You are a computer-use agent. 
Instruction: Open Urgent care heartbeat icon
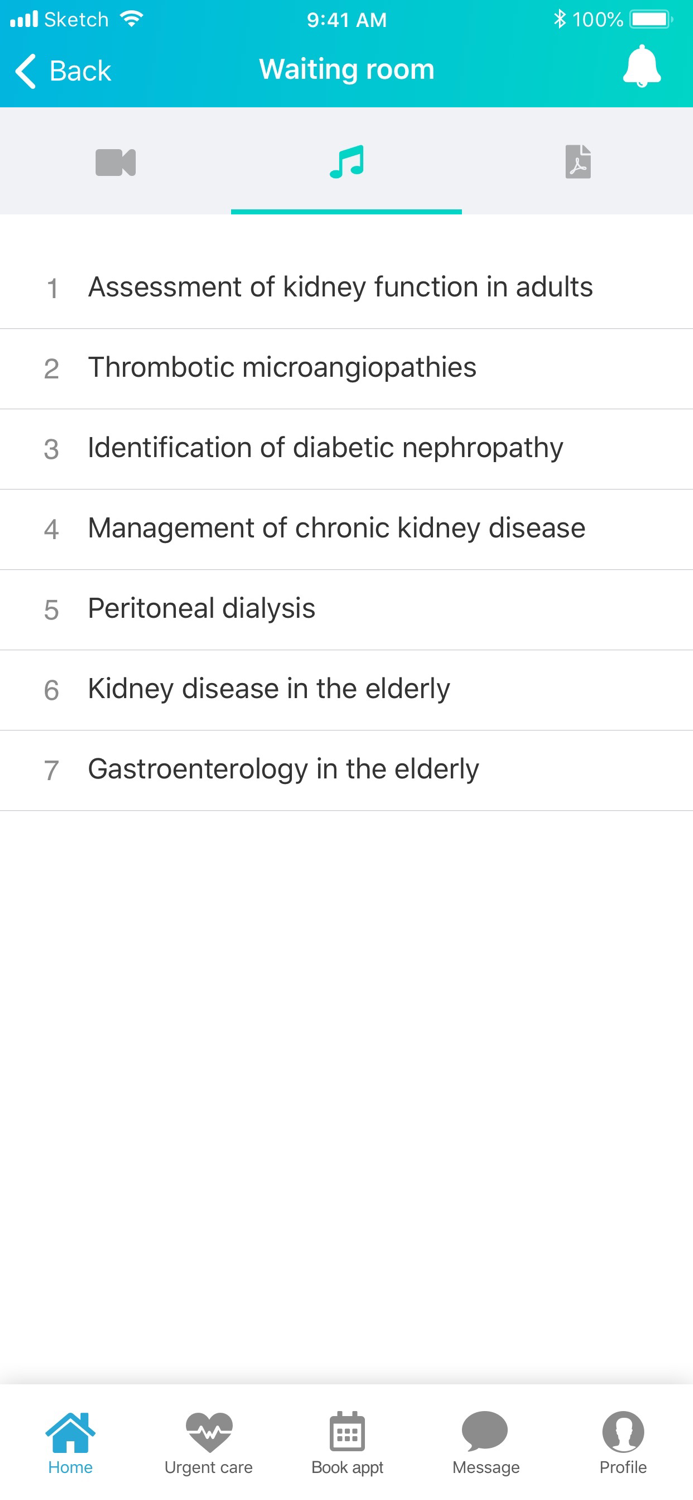tap(208, 1433)
